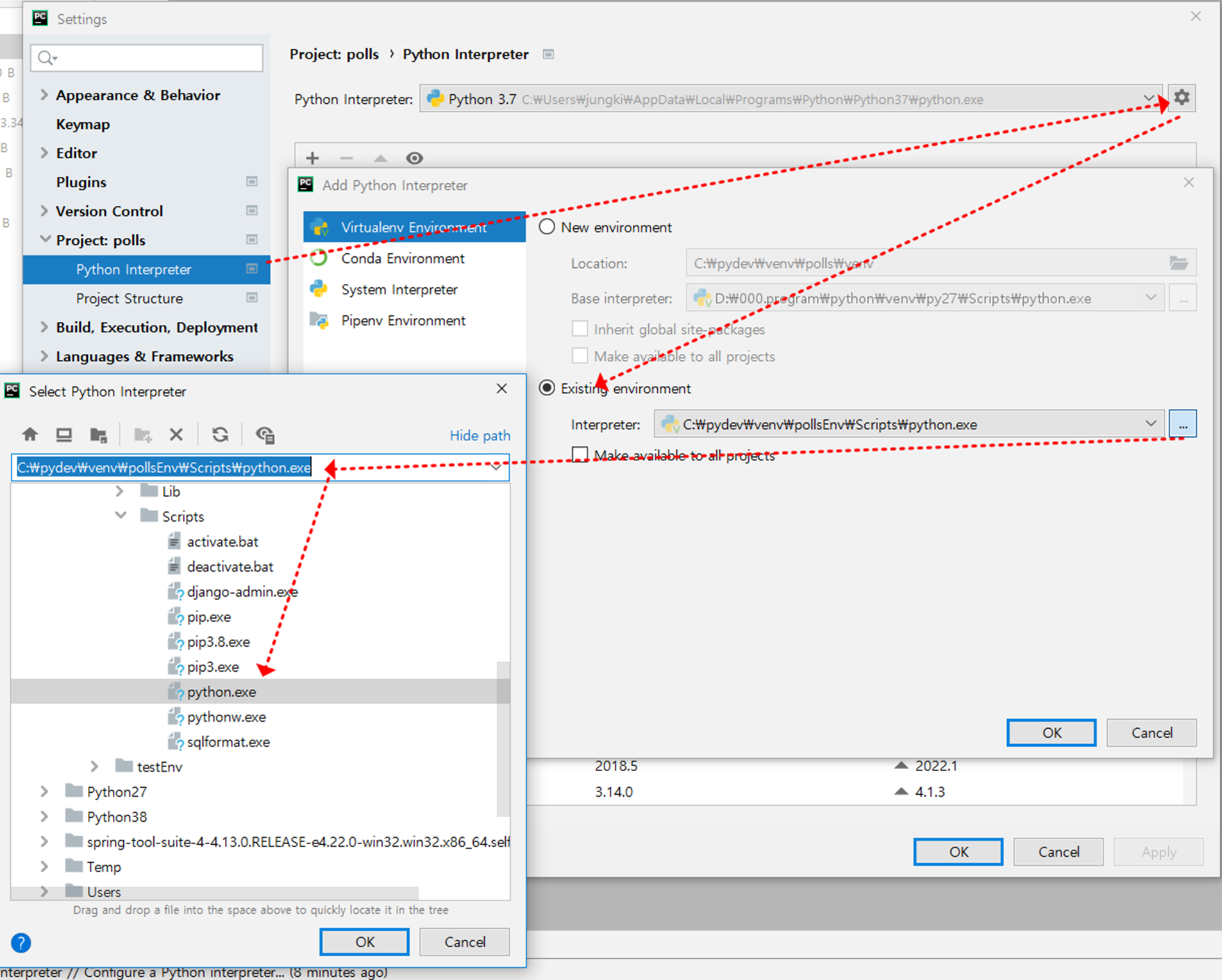Click the delete X icon in file chooser
1222x980 pixels.
(176, 435)
